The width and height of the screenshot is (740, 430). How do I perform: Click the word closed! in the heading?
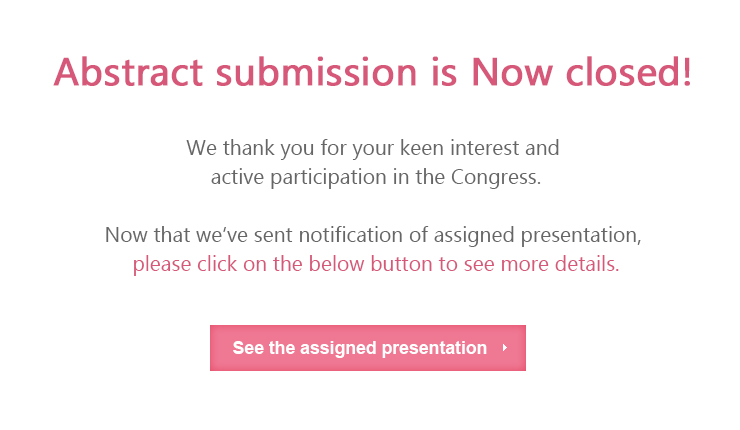[629, 72]
